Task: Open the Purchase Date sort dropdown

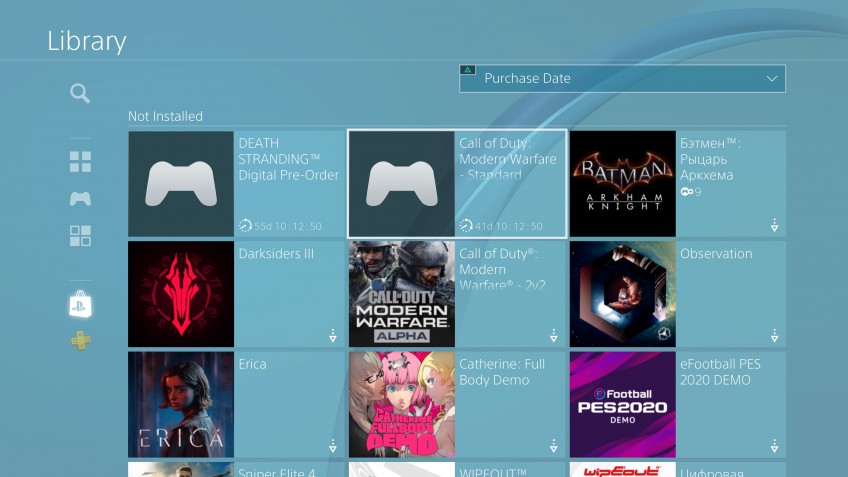Action: 622,79
